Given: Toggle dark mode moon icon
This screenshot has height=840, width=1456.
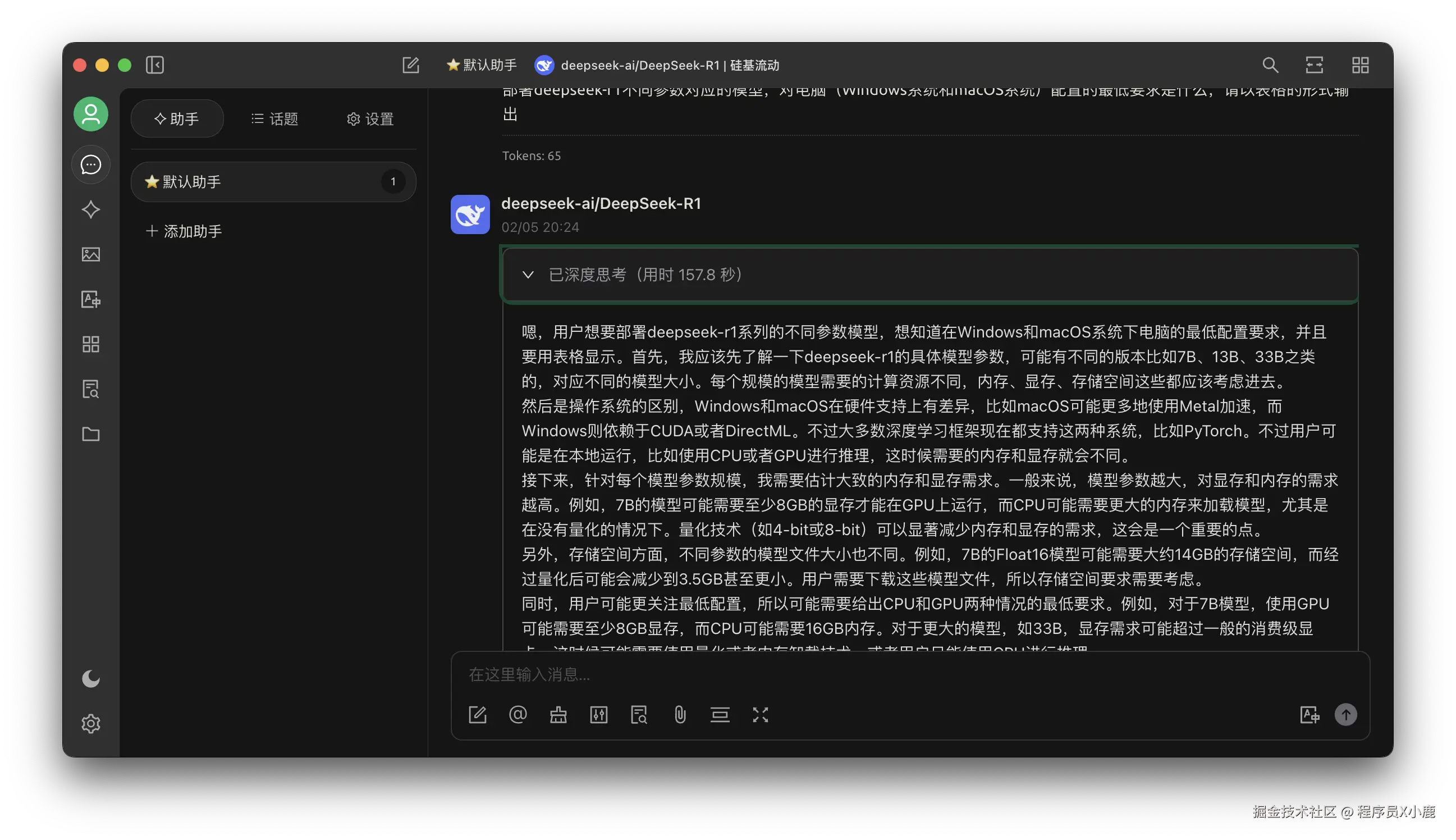Looking at the screenshot, I should [90, 678].
